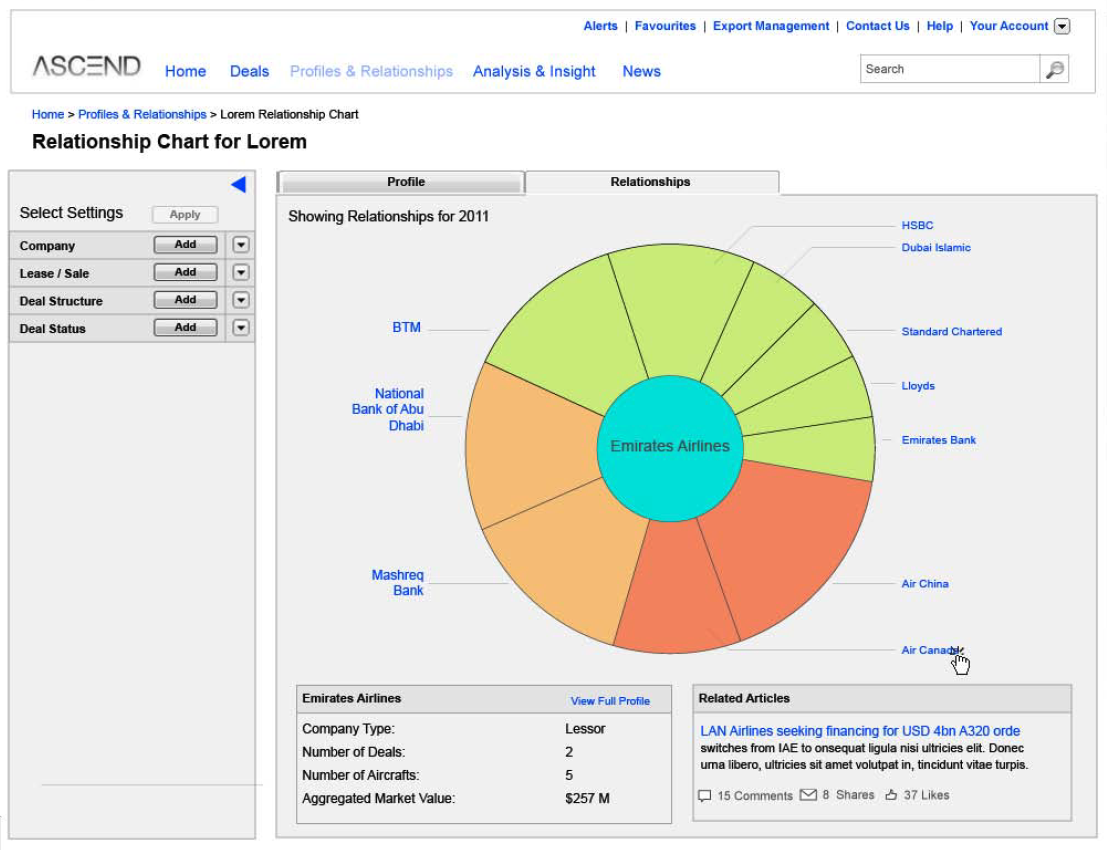
Task: Click the 8 Shares text
Action: click(848, 795)
